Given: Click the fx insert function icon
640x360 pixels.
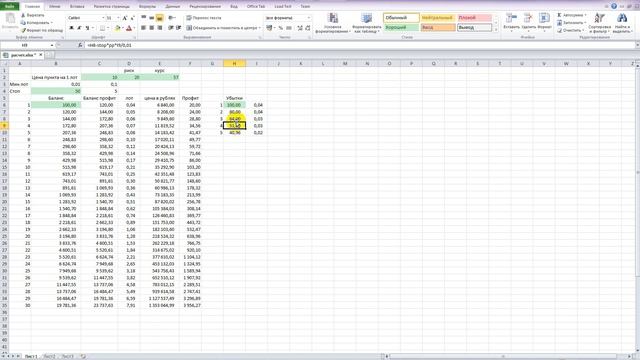Looking at the screenshot, I should 80,45.
